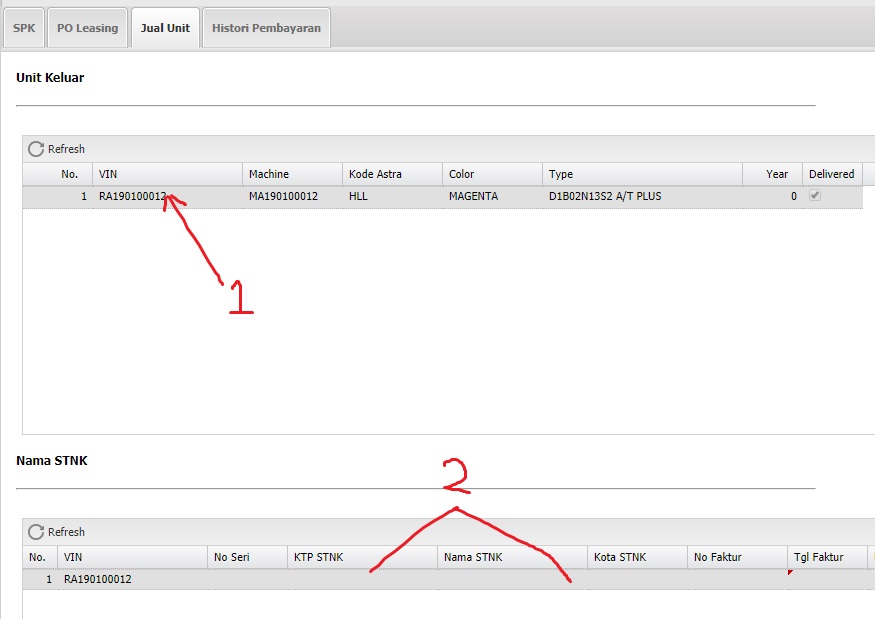
Task: Click the KTP STNK column header
Action: pyautogui.click(x=362, y=557)
